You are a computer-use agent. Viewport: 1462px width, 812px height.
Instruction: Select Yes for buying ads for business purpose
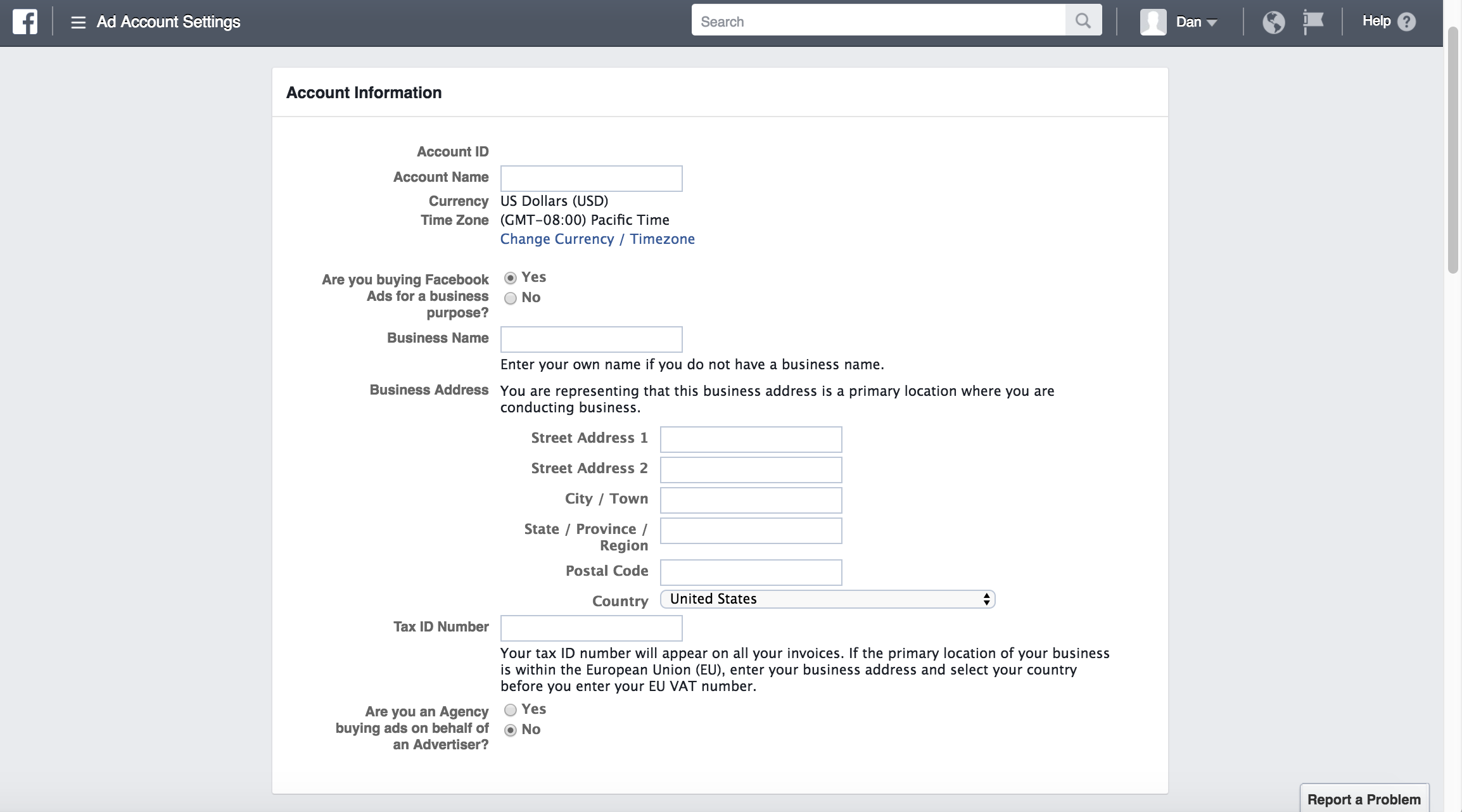click(511, 277)
